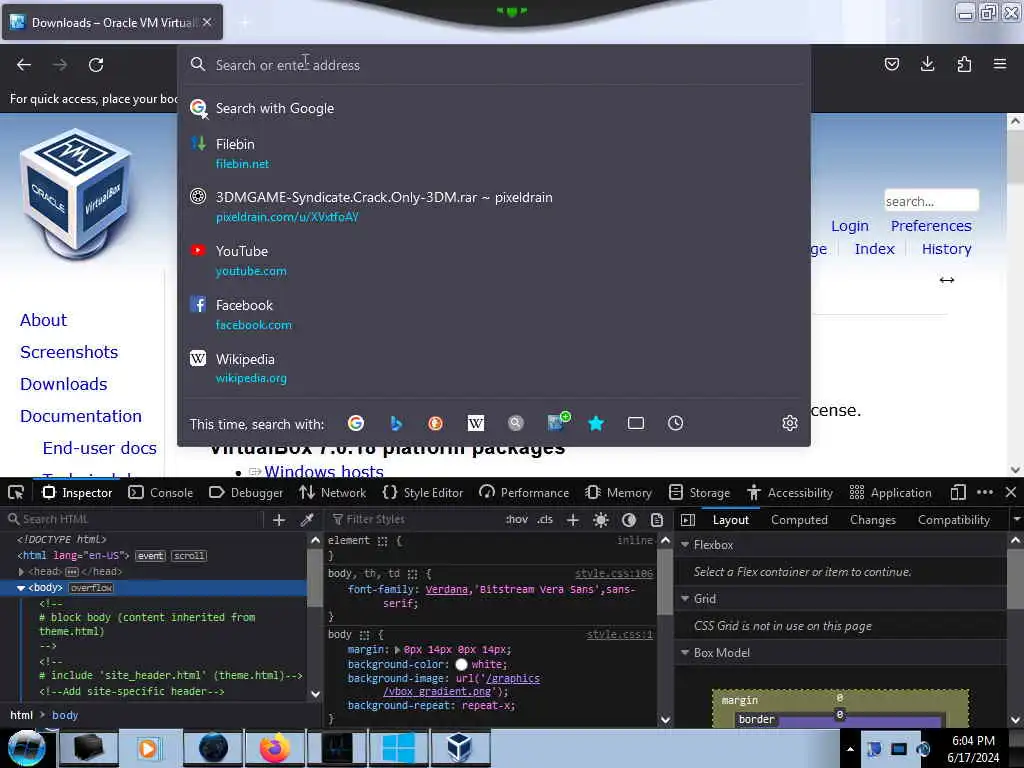
Task: Open Responsive Design Mode icon
Action: pos(958,492)
